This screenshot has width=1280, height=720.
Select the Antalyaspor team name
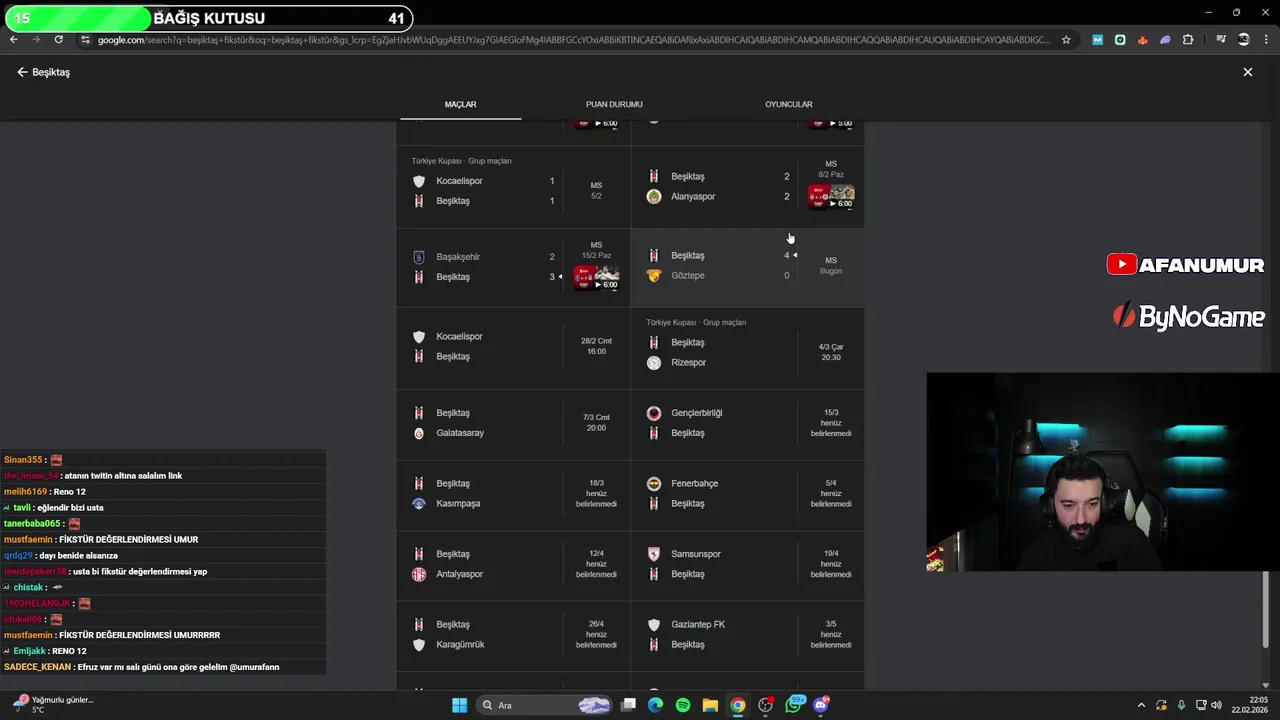point(459,574)
